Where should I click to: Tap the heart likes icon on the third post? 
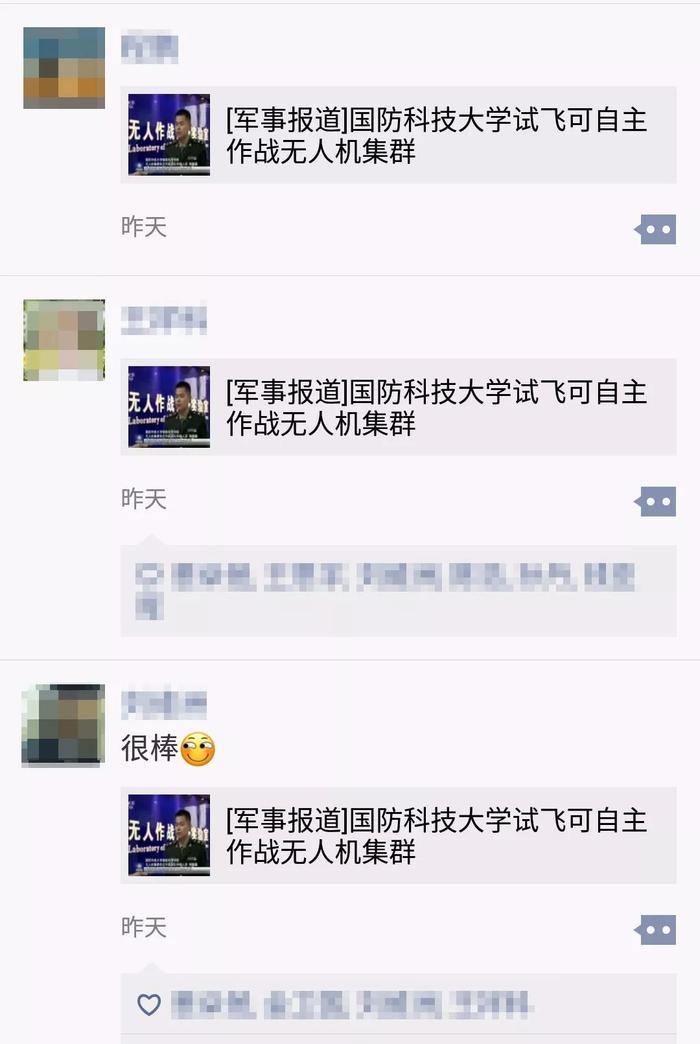coord(149,1004)
